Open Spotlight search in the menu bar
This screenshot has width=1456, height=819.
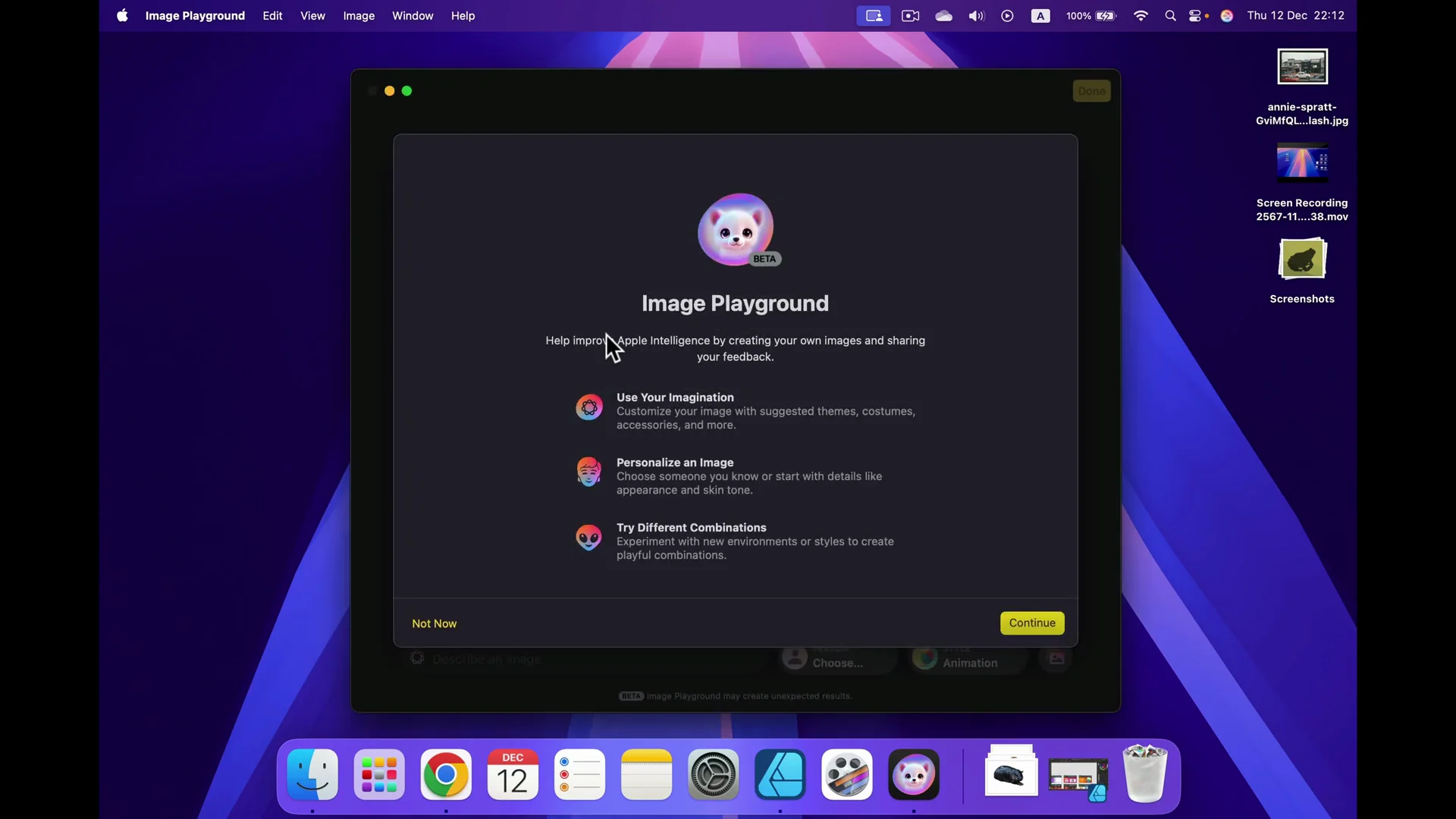1170,15
